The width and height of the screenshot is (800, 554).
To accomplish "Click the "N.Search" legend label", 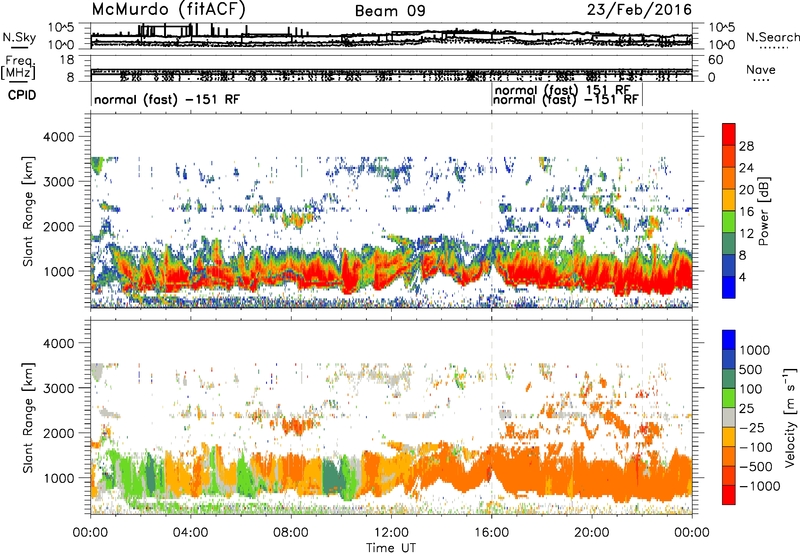I will 772,37.
